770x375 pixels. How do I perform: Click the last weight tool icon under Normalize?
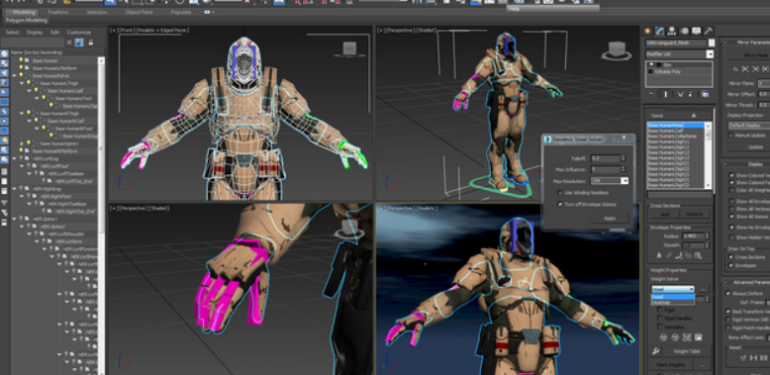tap(698, 338)
